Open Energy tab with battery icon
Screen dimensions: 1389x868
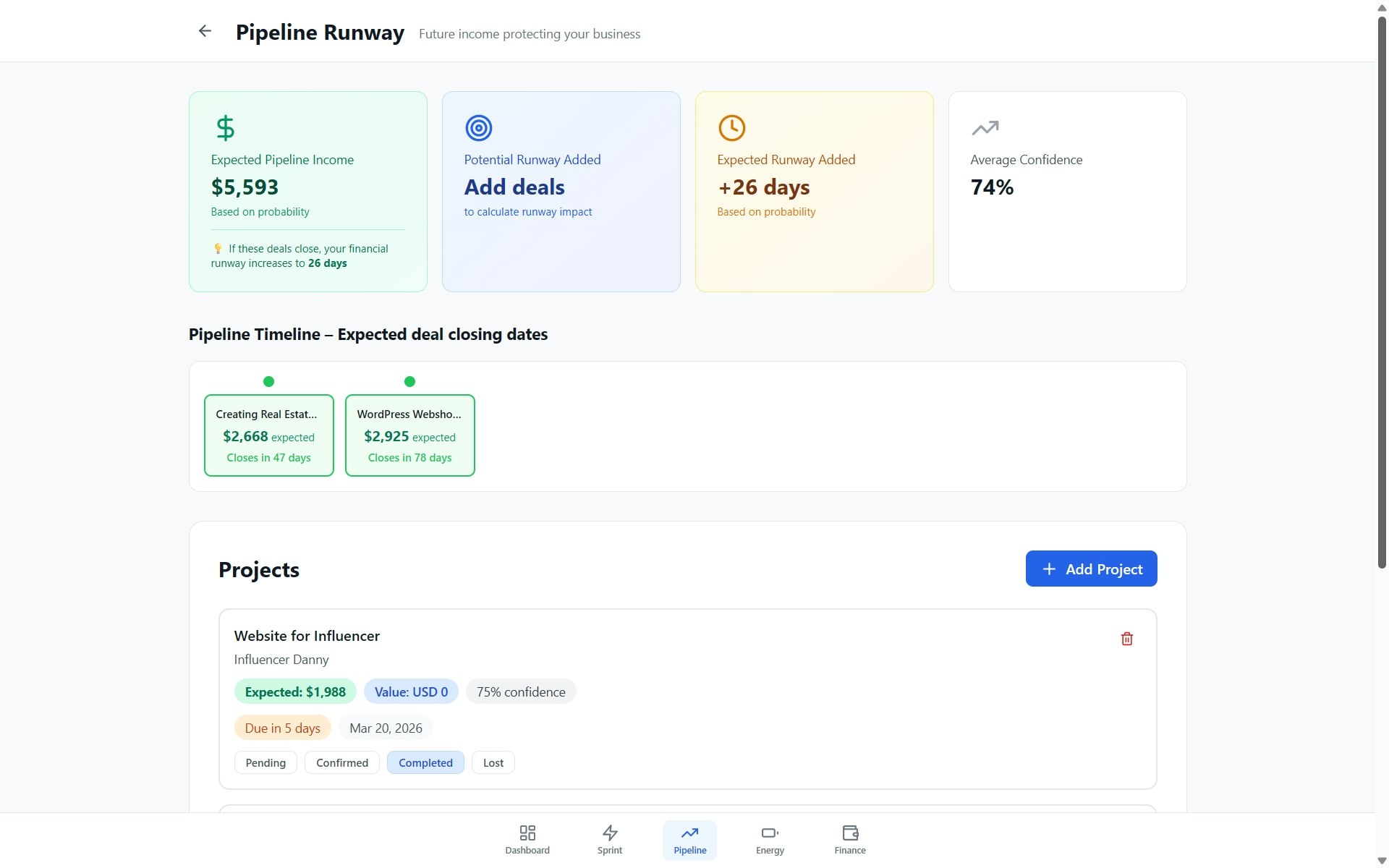[x=770, y=840]
